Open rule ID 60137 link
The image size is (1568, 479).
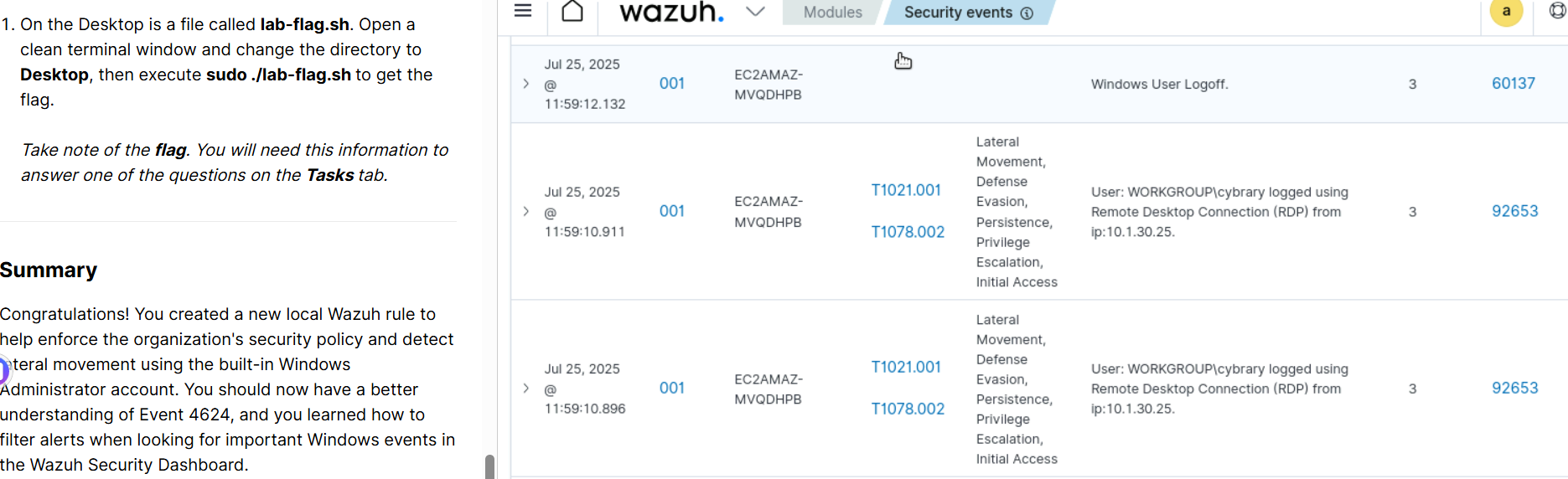pyautogui.click(x=1513, y=84)
